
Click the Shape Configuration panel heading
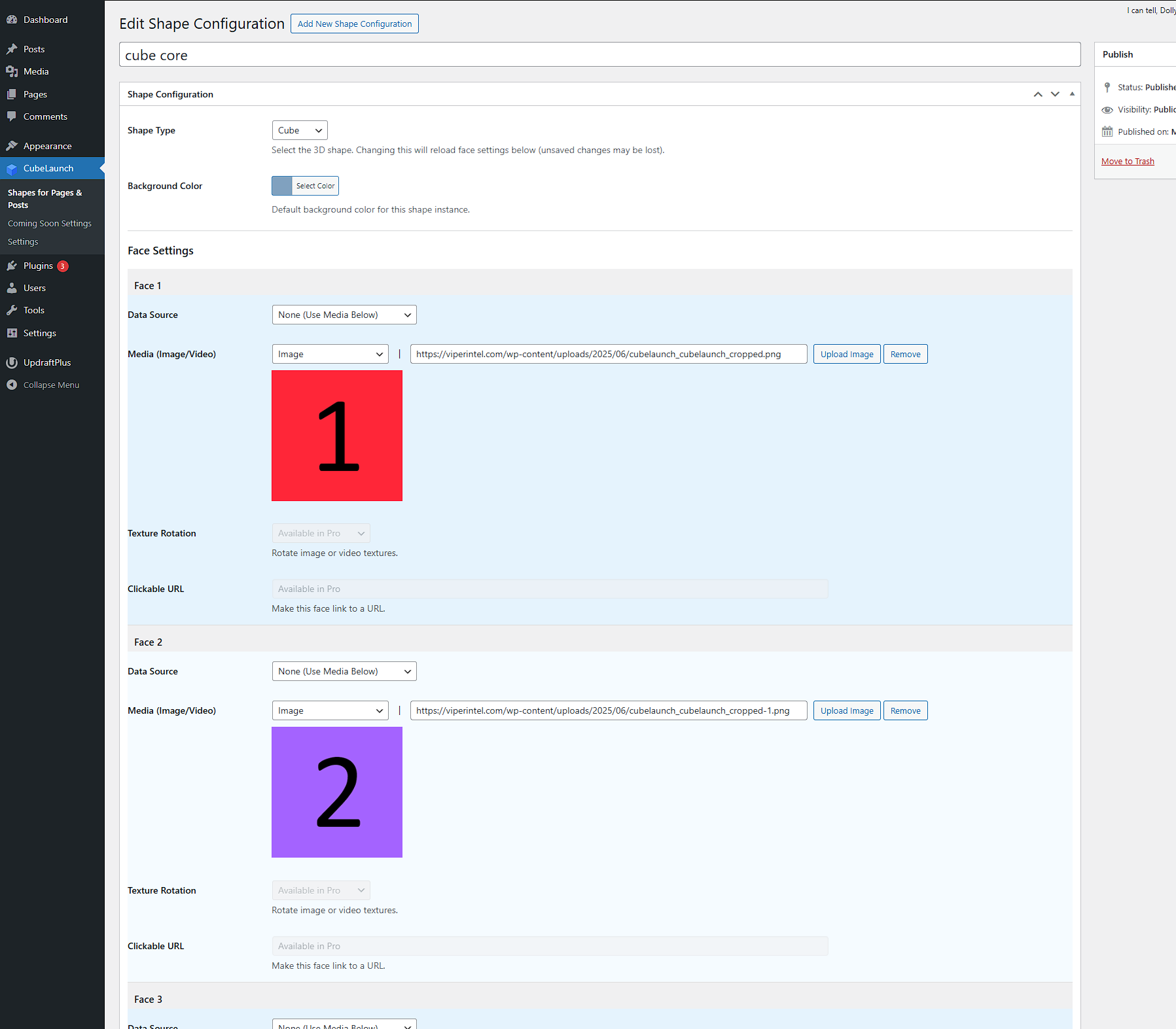point(170,94)
